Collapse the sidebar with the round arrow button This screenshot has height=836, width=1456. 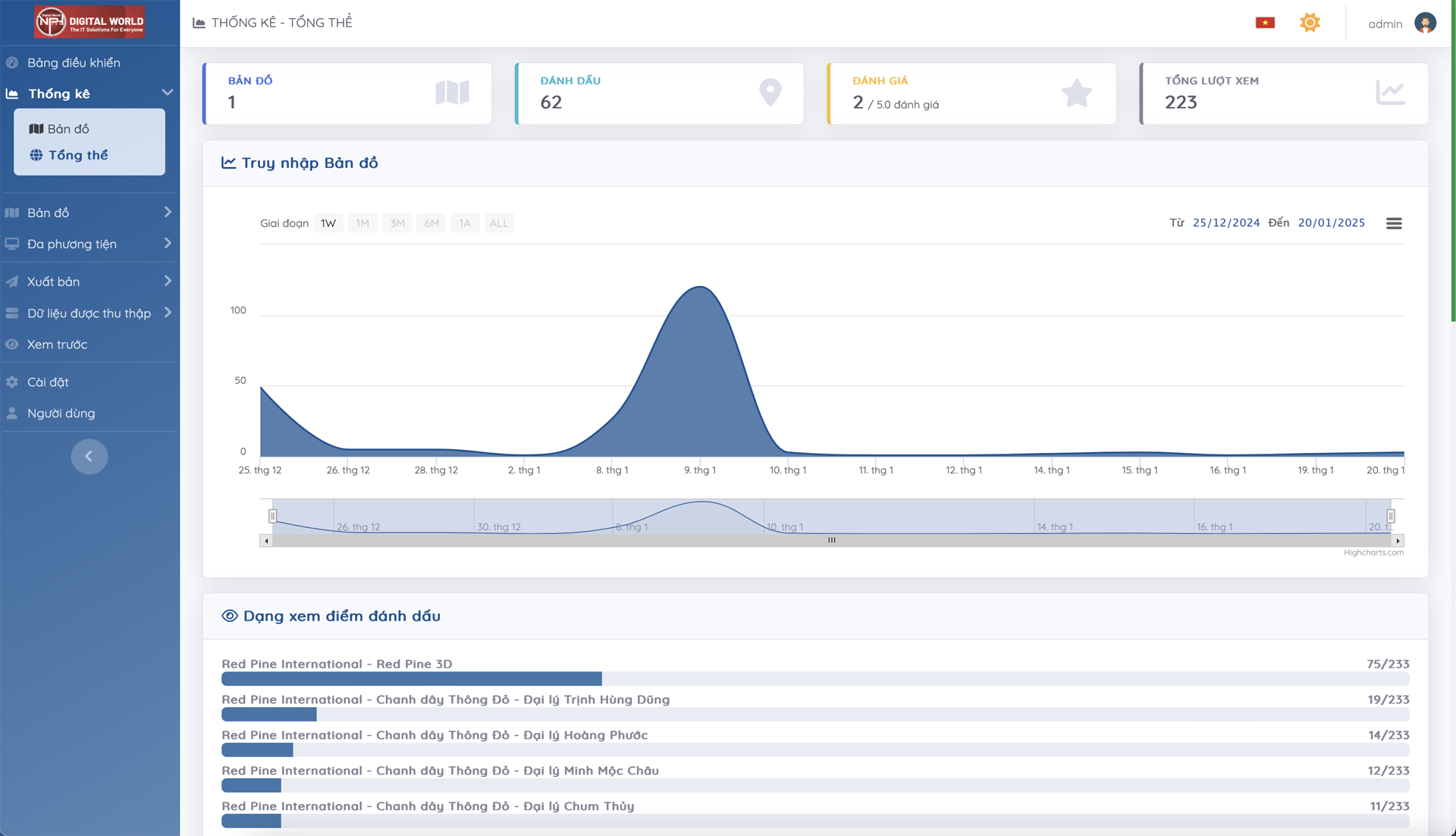[89, 456]
